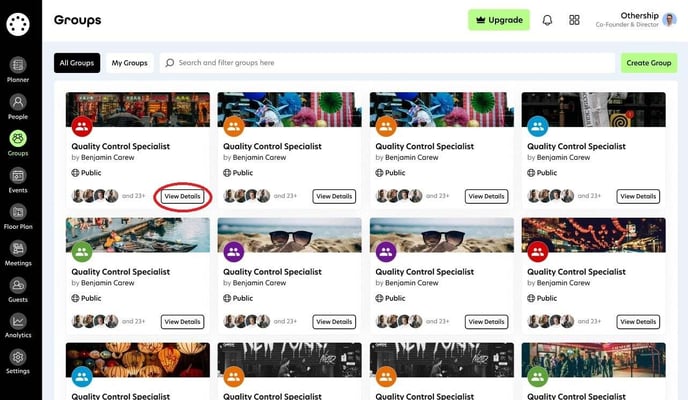
Task: Click red group badge on market-stalls cover
Action: tap(82, 127)
